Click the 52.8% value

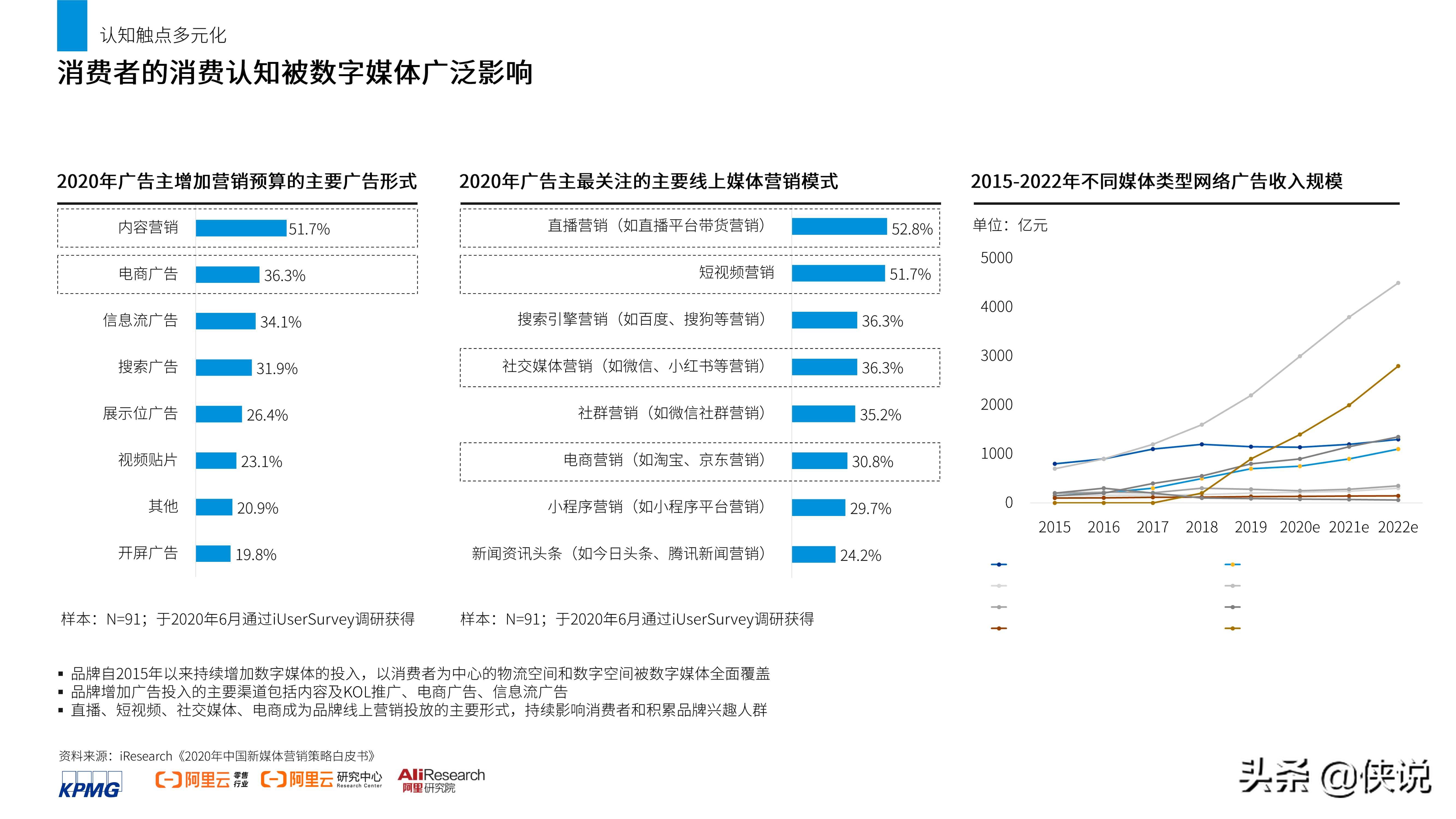(x=912, y=229)
